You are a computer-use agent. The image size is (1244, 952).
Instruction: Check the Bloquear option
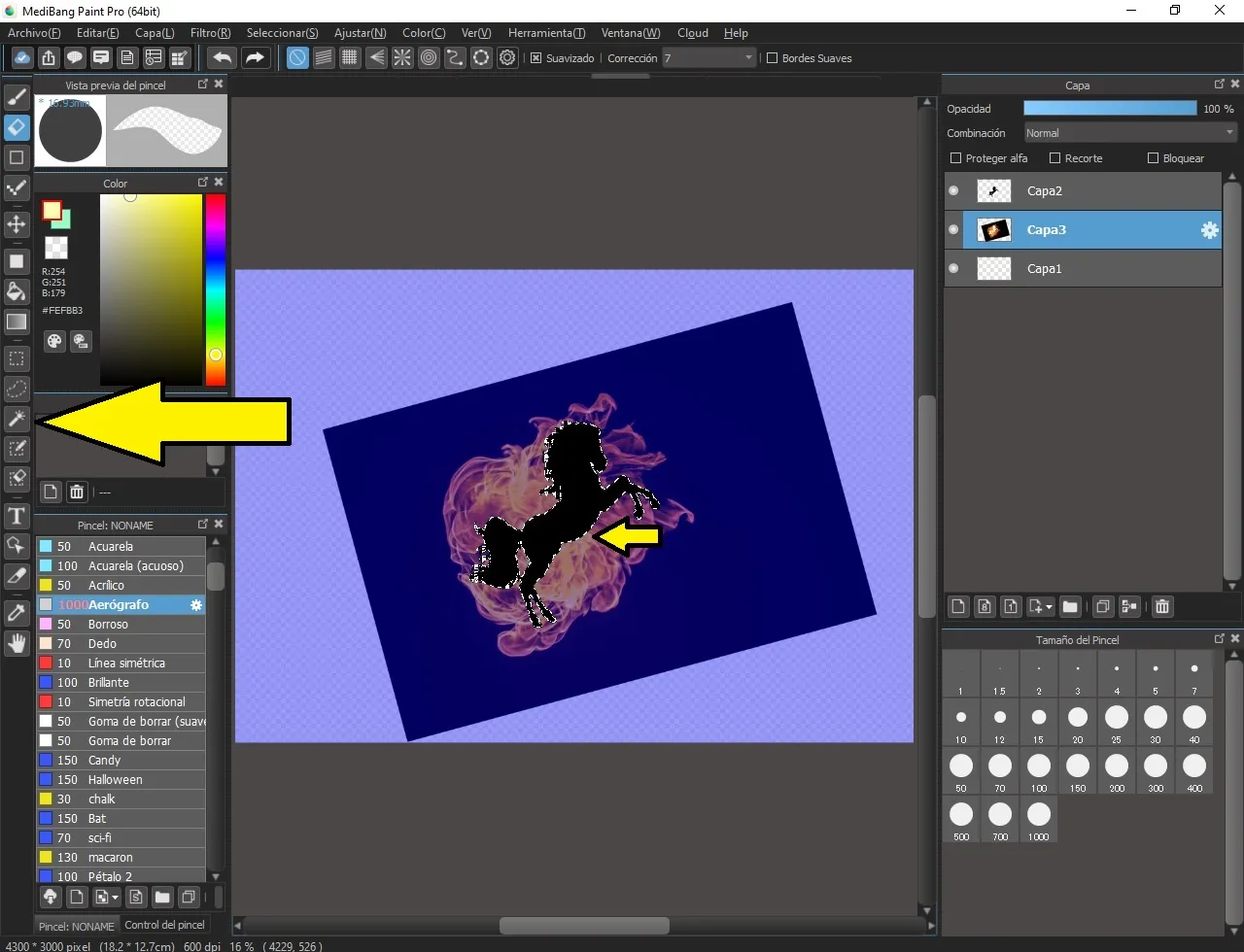[1153, 158]
